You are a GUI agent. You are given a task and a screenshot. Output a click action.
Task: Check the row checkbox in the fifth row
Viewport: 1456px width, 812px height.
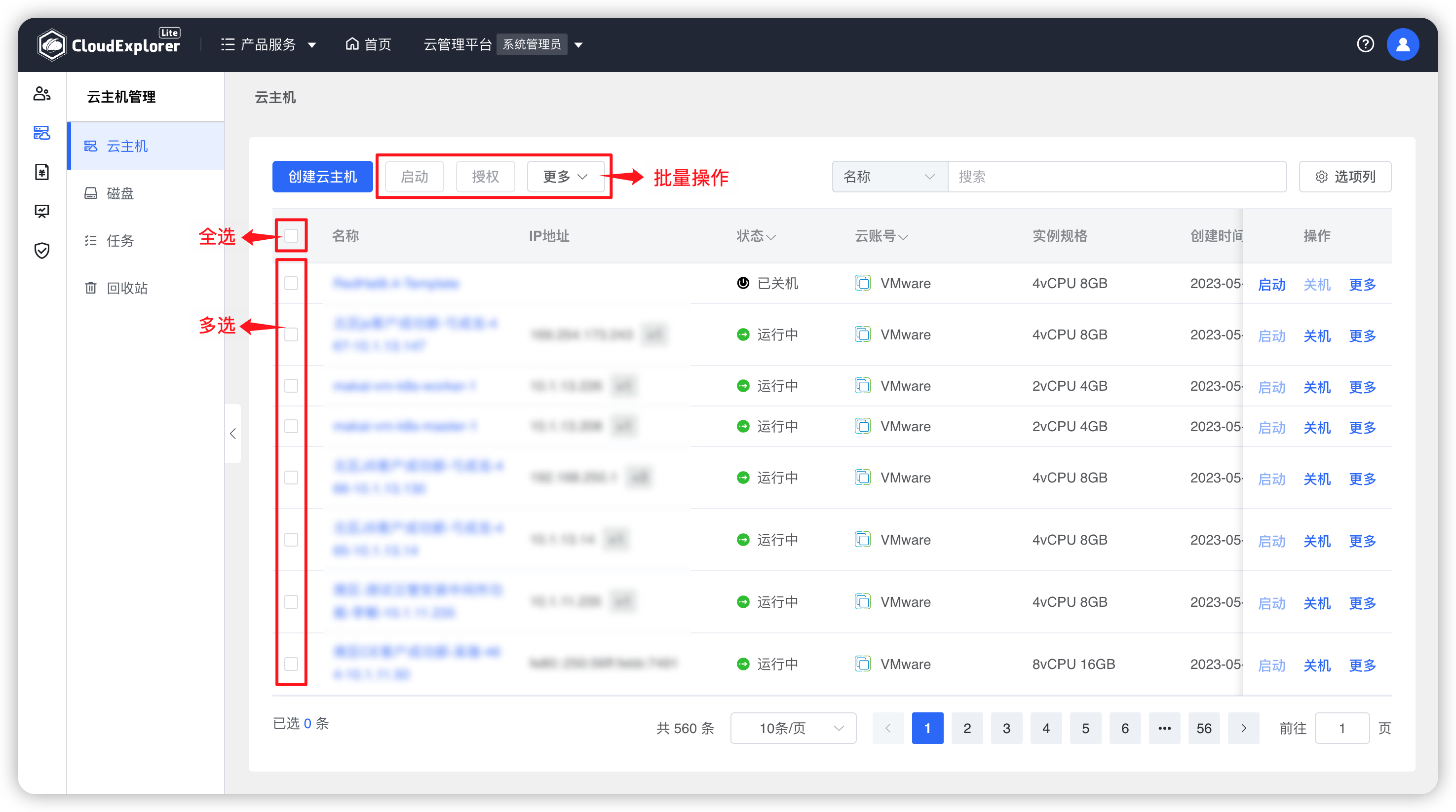click(291, 478)
